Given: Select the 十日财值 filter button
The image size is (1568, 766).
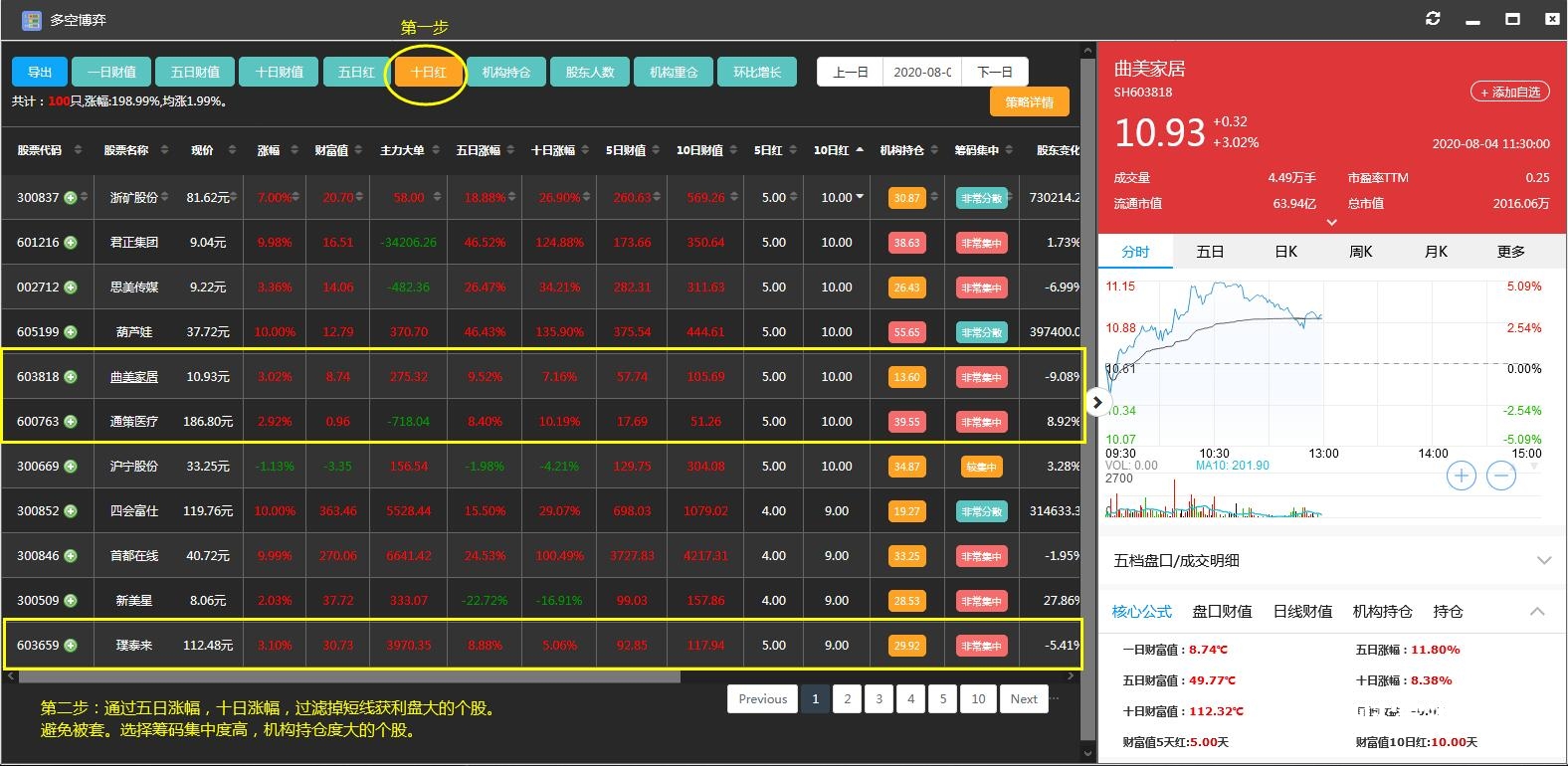Looking at the screenshot, I should (x=280, y=72).
